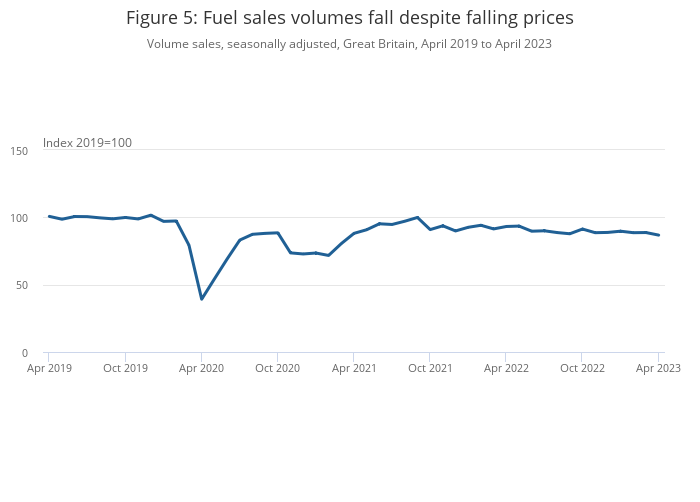Image resolution: width=700 pixels, height=502 pixels.
Task: Select the 'Oct 2022' x-axis label
Action: pyautogui.click(x=582, y=368)
